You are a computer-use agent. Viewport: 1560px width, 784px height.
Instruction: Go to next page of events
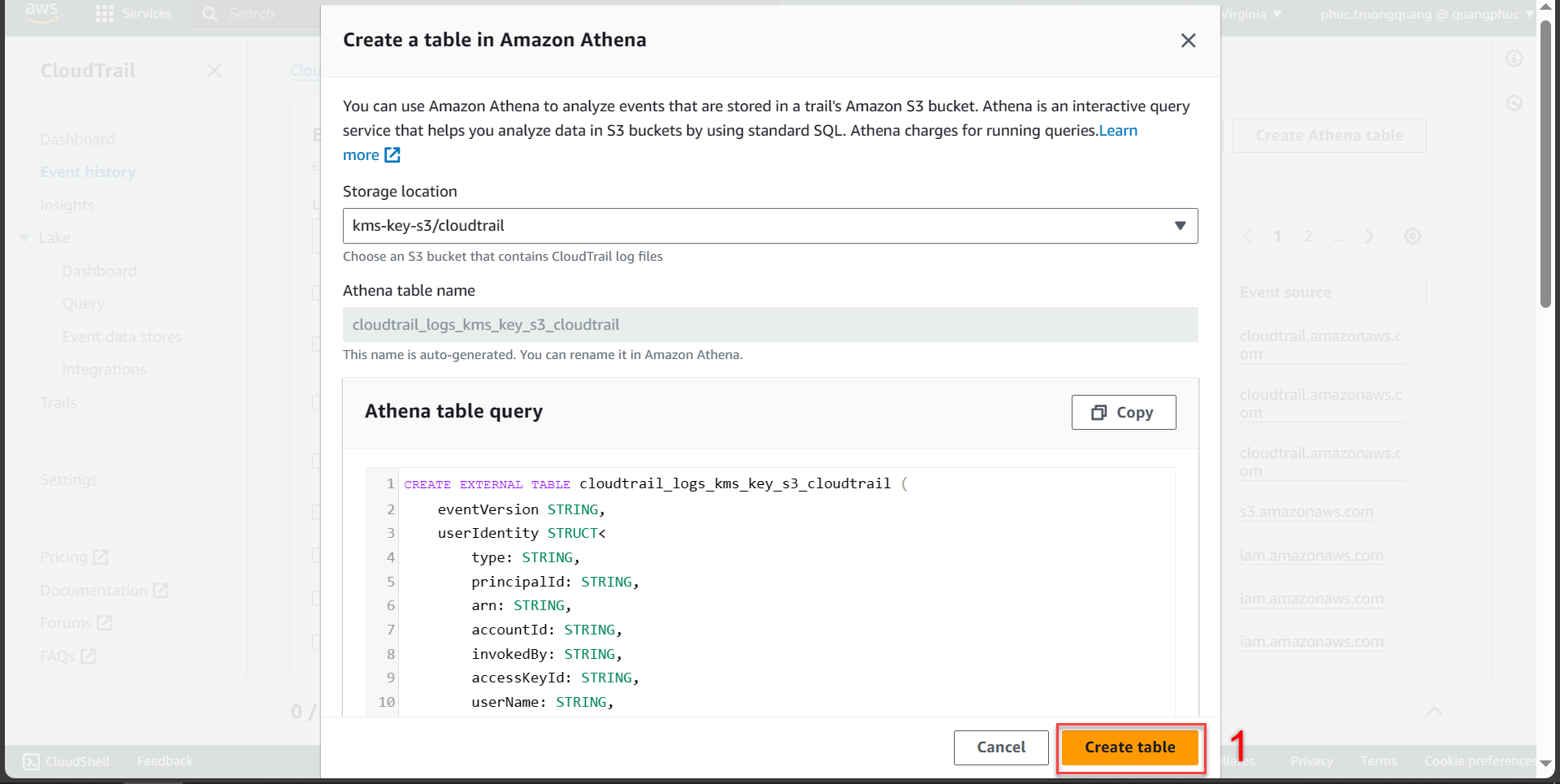(1369, 236)
